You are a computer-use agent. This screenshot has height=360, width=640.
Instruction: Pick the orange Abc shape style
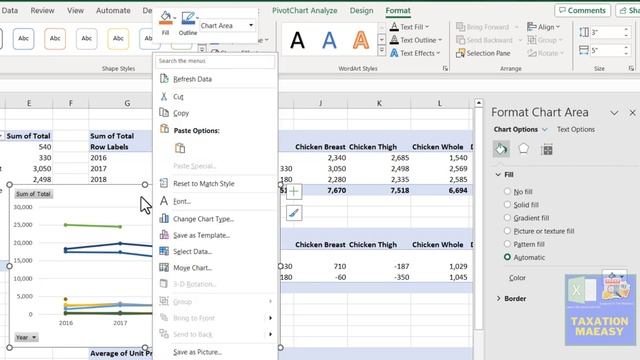click(55, 39)
